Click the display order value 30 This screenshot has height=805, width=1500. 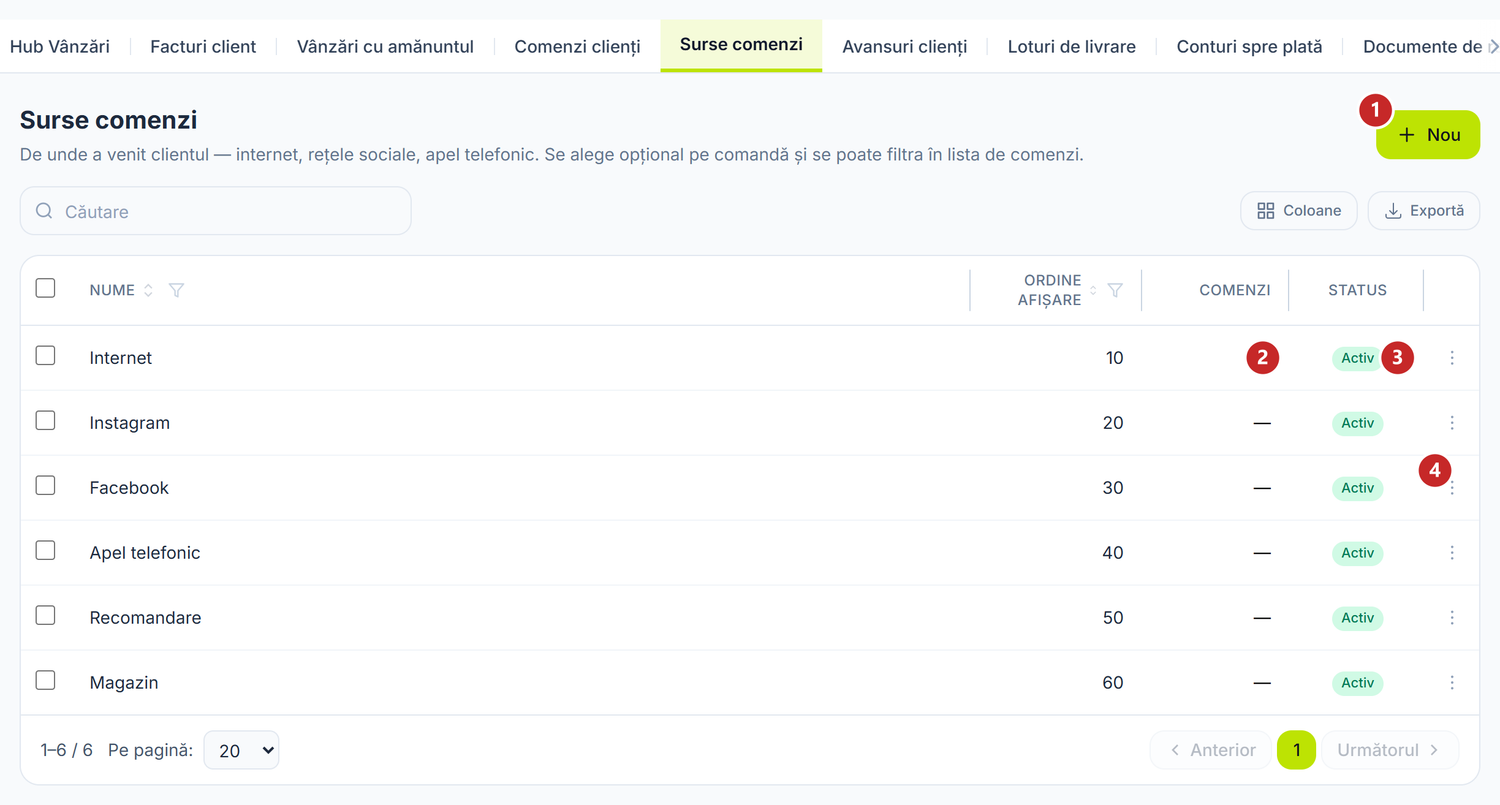(1112, 488)
